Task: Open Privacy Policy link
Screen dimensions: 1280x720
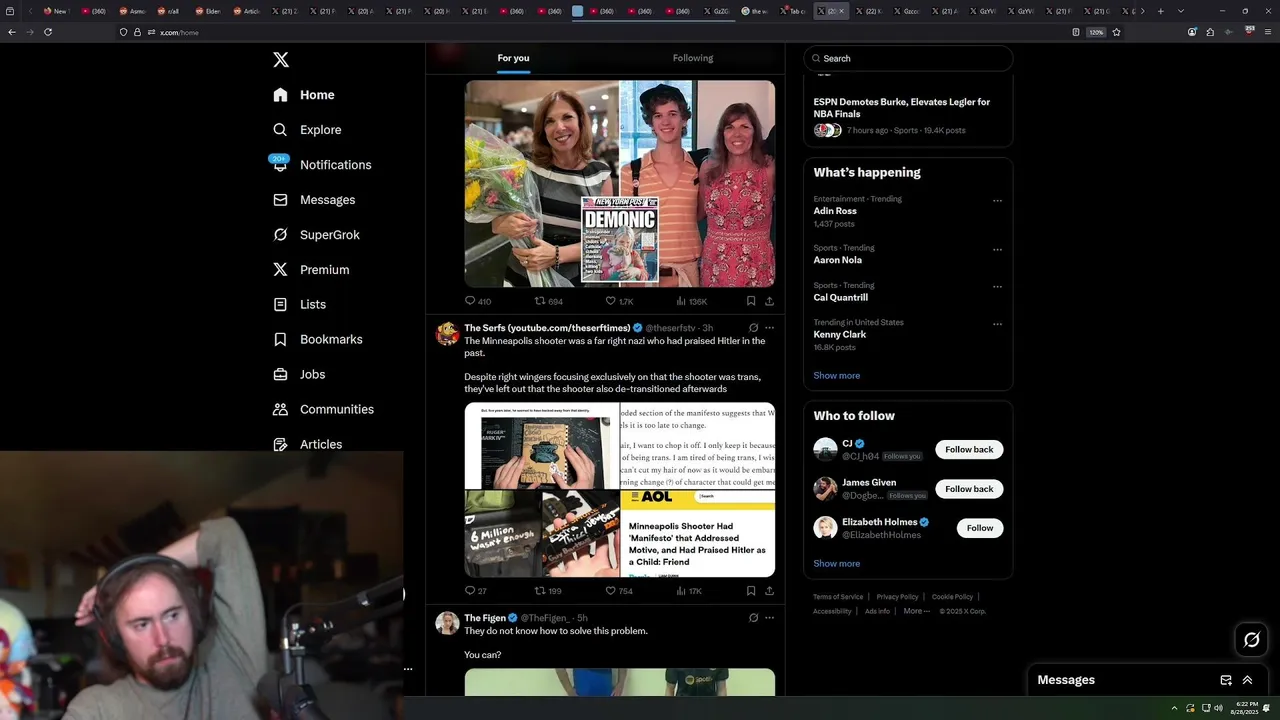Action: tap(897, 597)
